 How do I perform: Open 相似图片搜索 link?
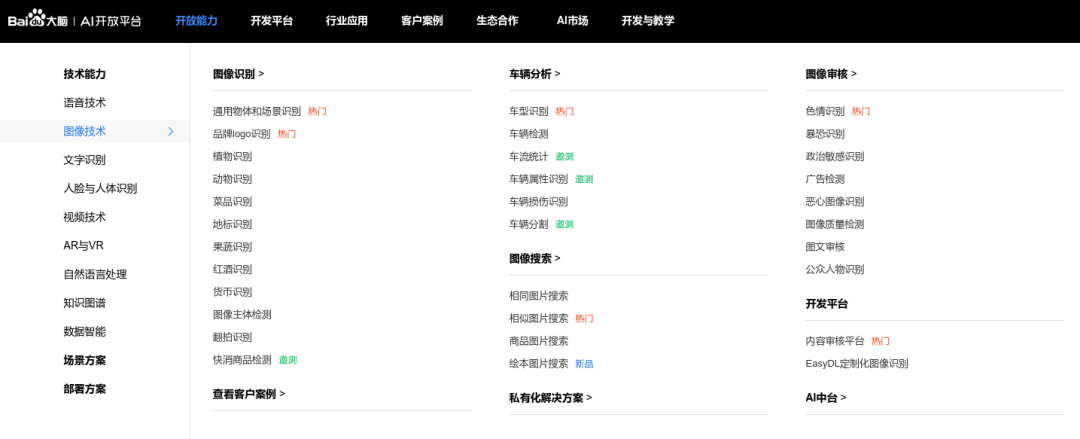click(538, 318)
